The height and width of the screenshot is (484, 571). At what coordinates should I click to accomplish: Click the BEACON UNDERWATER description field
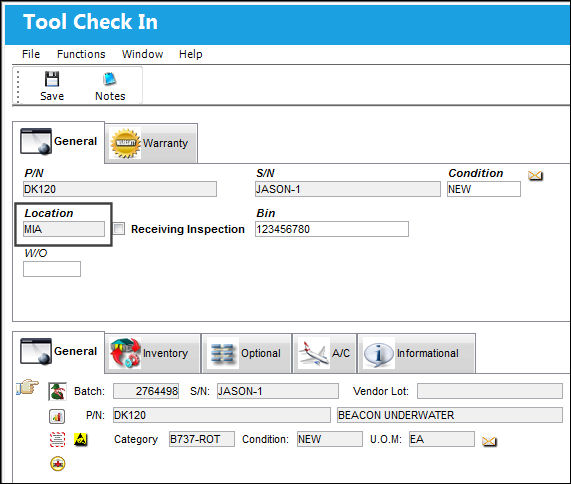click(450, 415)
